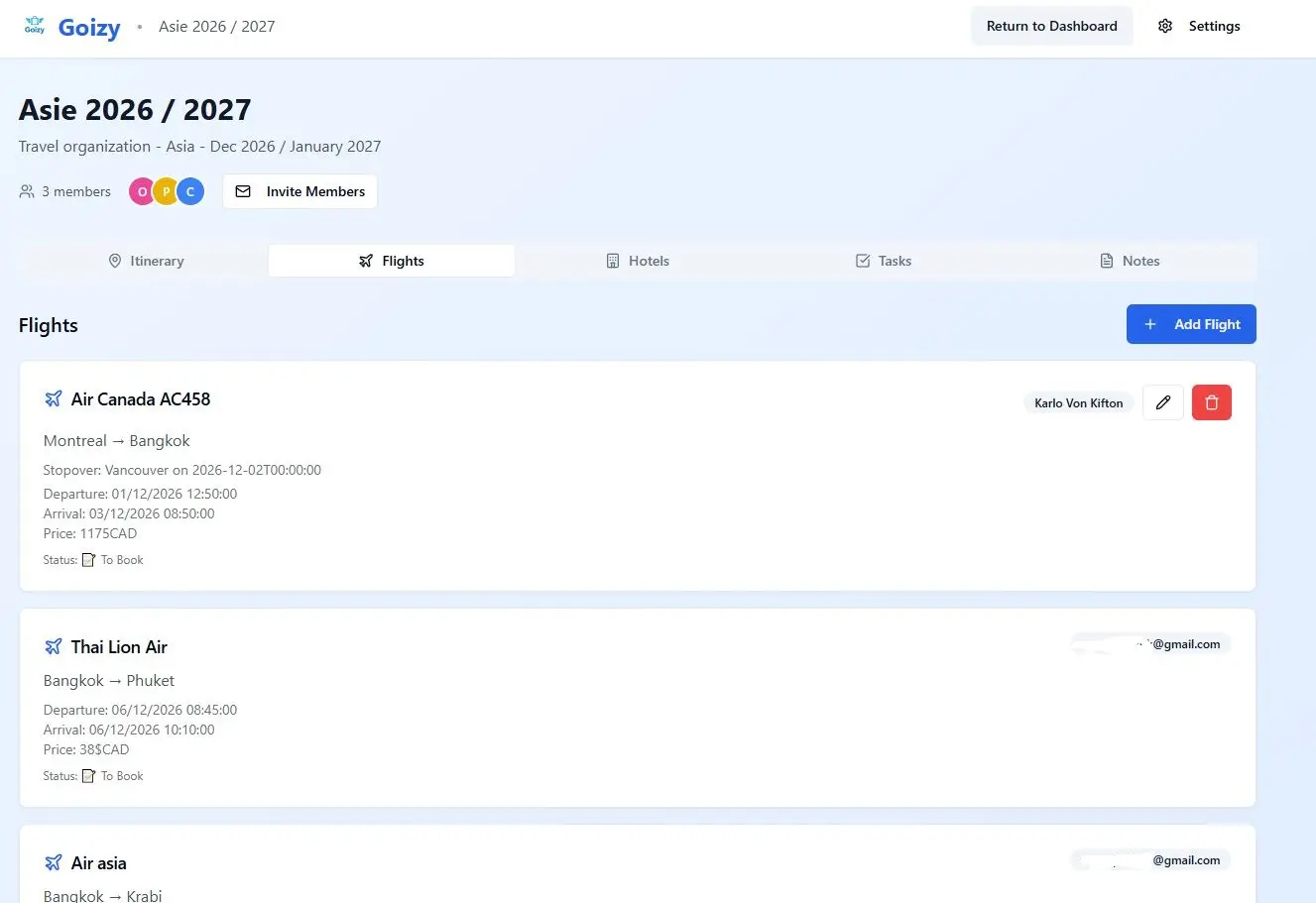
Task: Click gmail badge on Air asia card
Action: (1150, 860)
